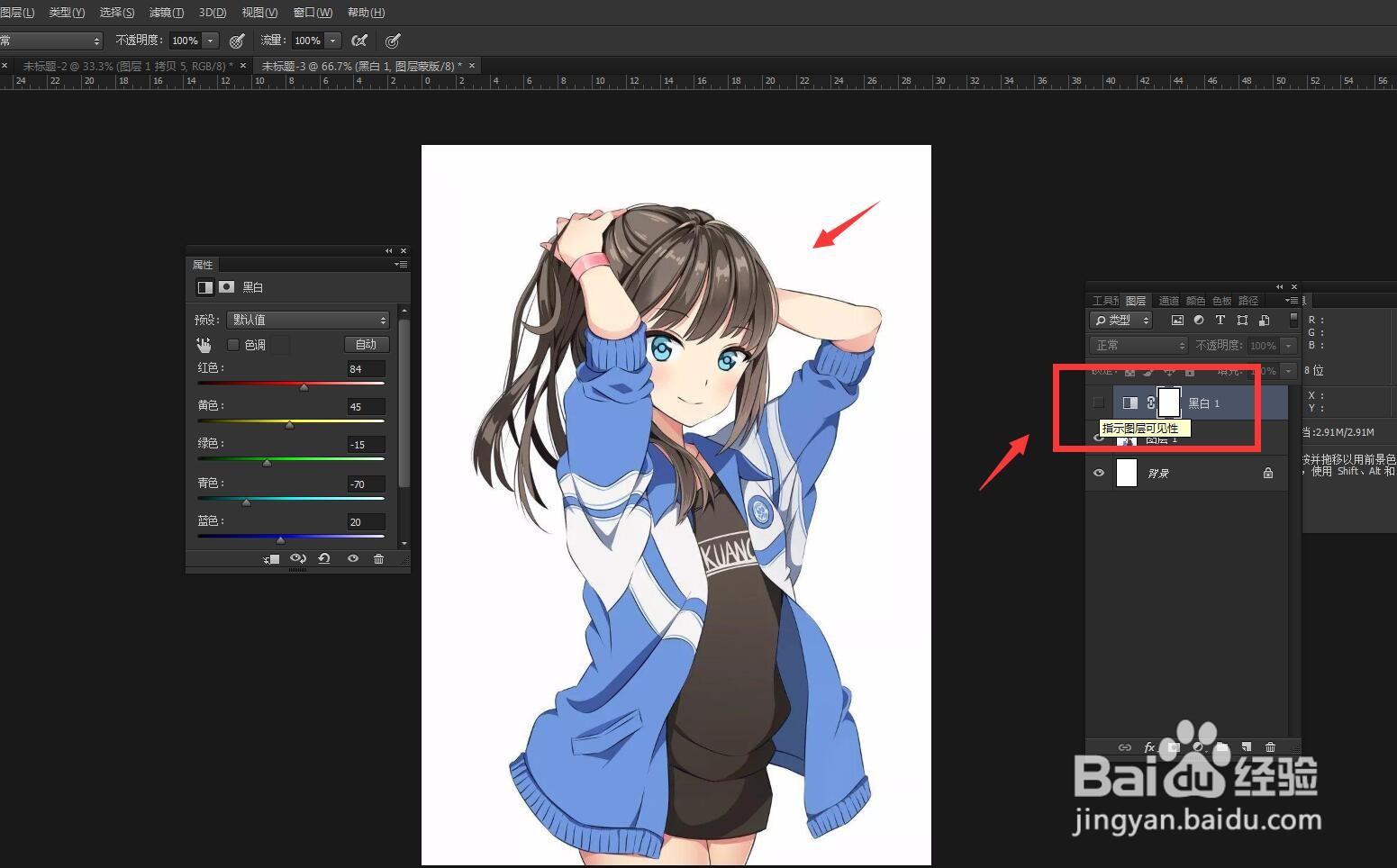Activate the on-image hand adjustment tool

click(204, 345)
